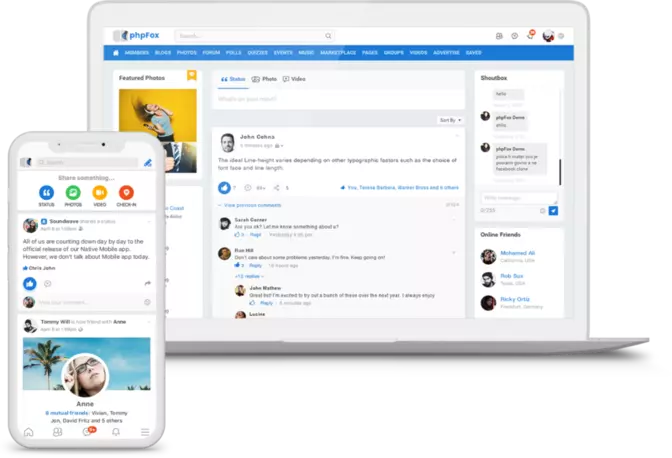This screenshot has width=672, height=458.
Task: Click the Home icon in navigation bar
Action: coord(116,53)
